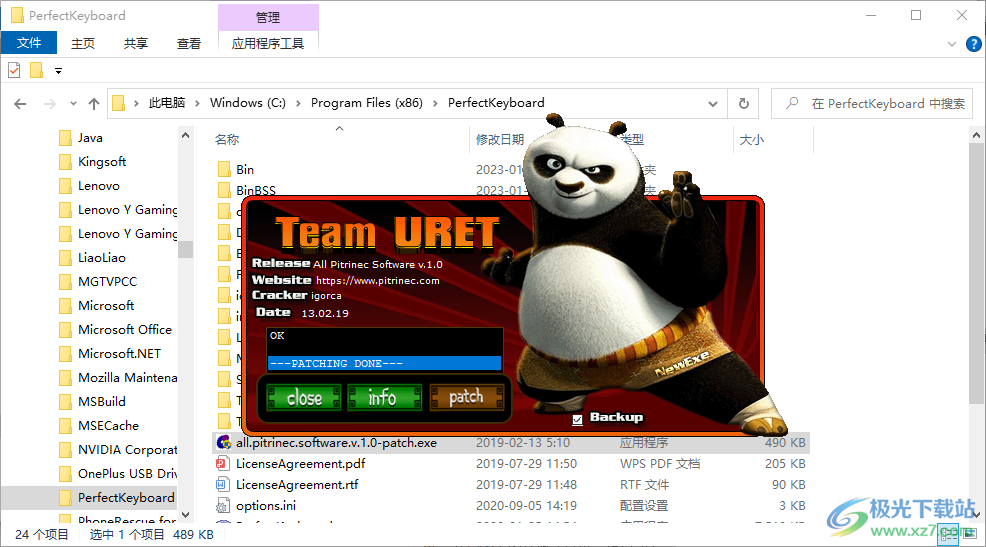
Task: Click the navigation pane scroll up arrow
Action: point(185,135)
